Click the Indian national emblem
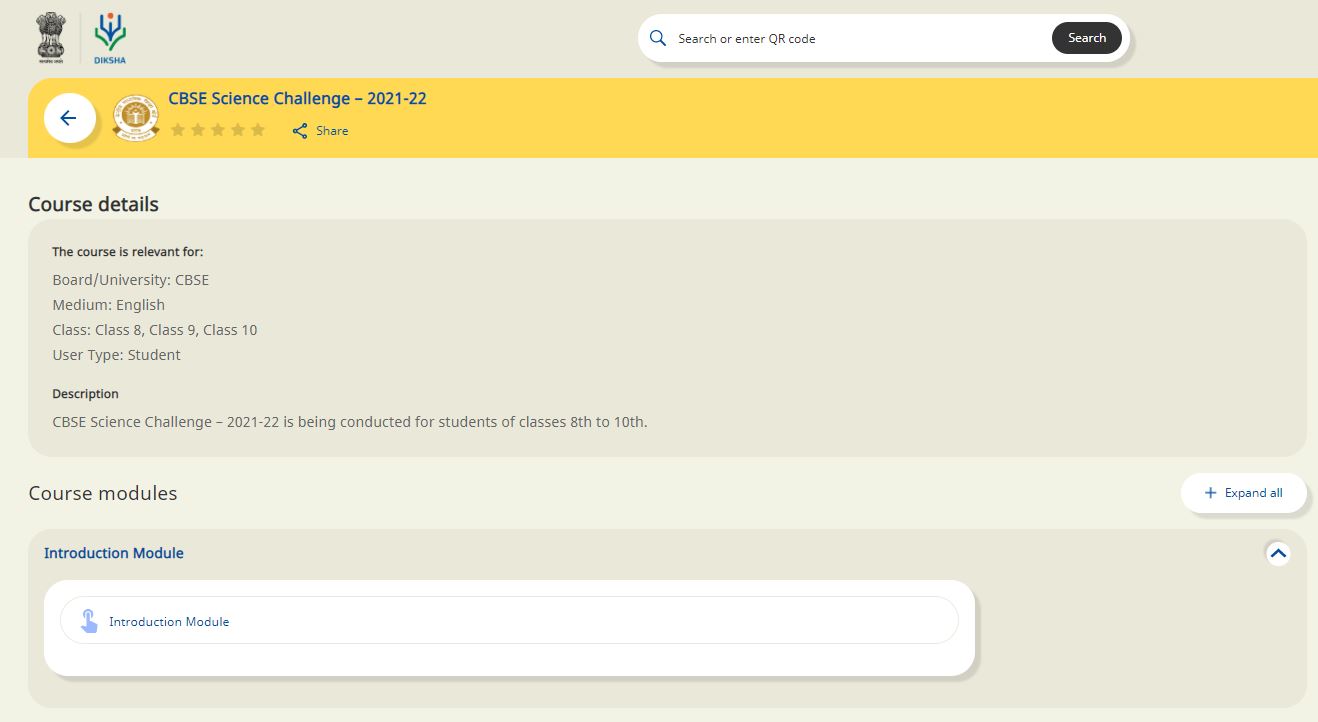Viewport: 1318px width, 722px height. coord(48,37)
